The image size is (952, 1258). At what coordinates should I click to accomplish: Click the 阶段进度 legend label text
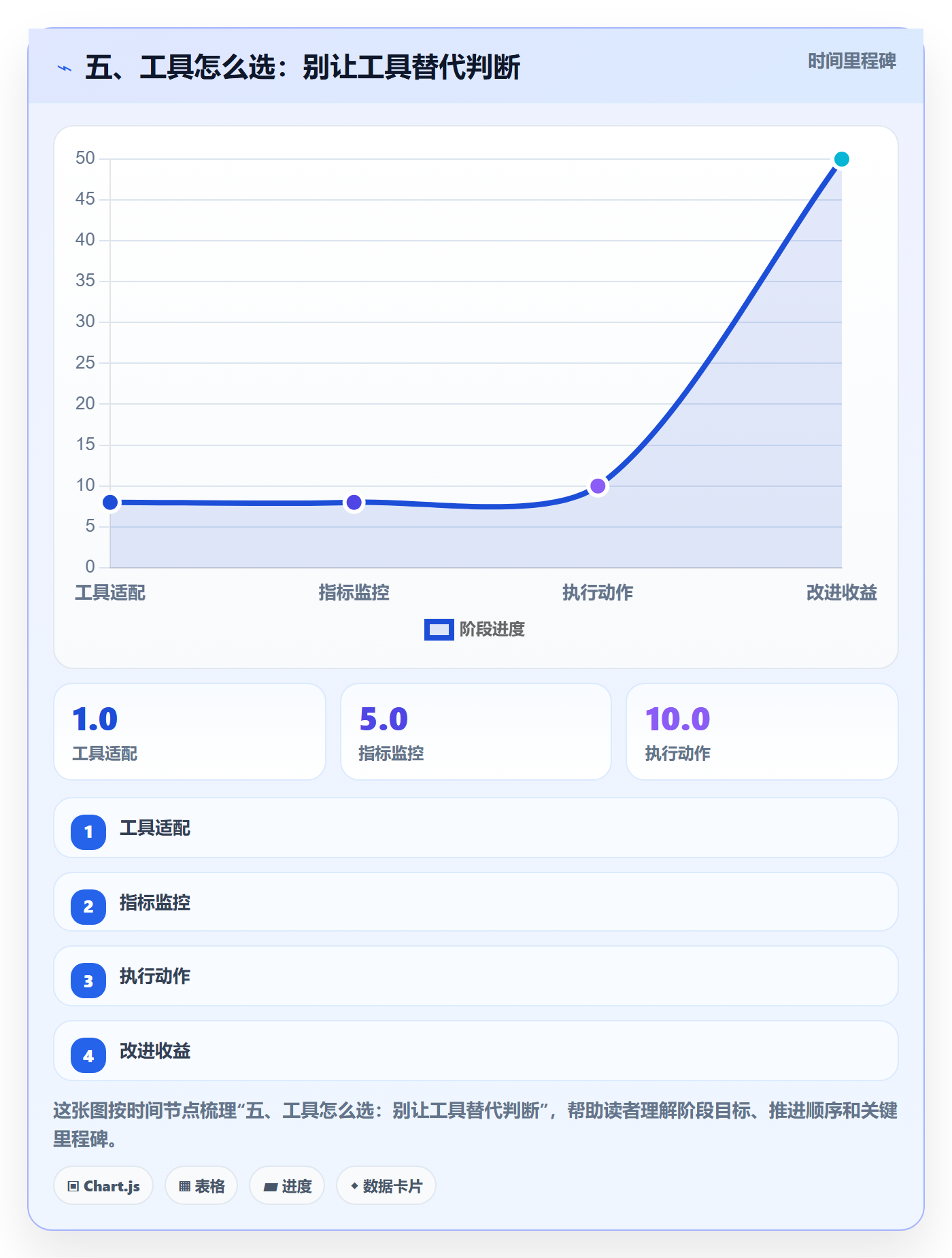coord(492,630)
